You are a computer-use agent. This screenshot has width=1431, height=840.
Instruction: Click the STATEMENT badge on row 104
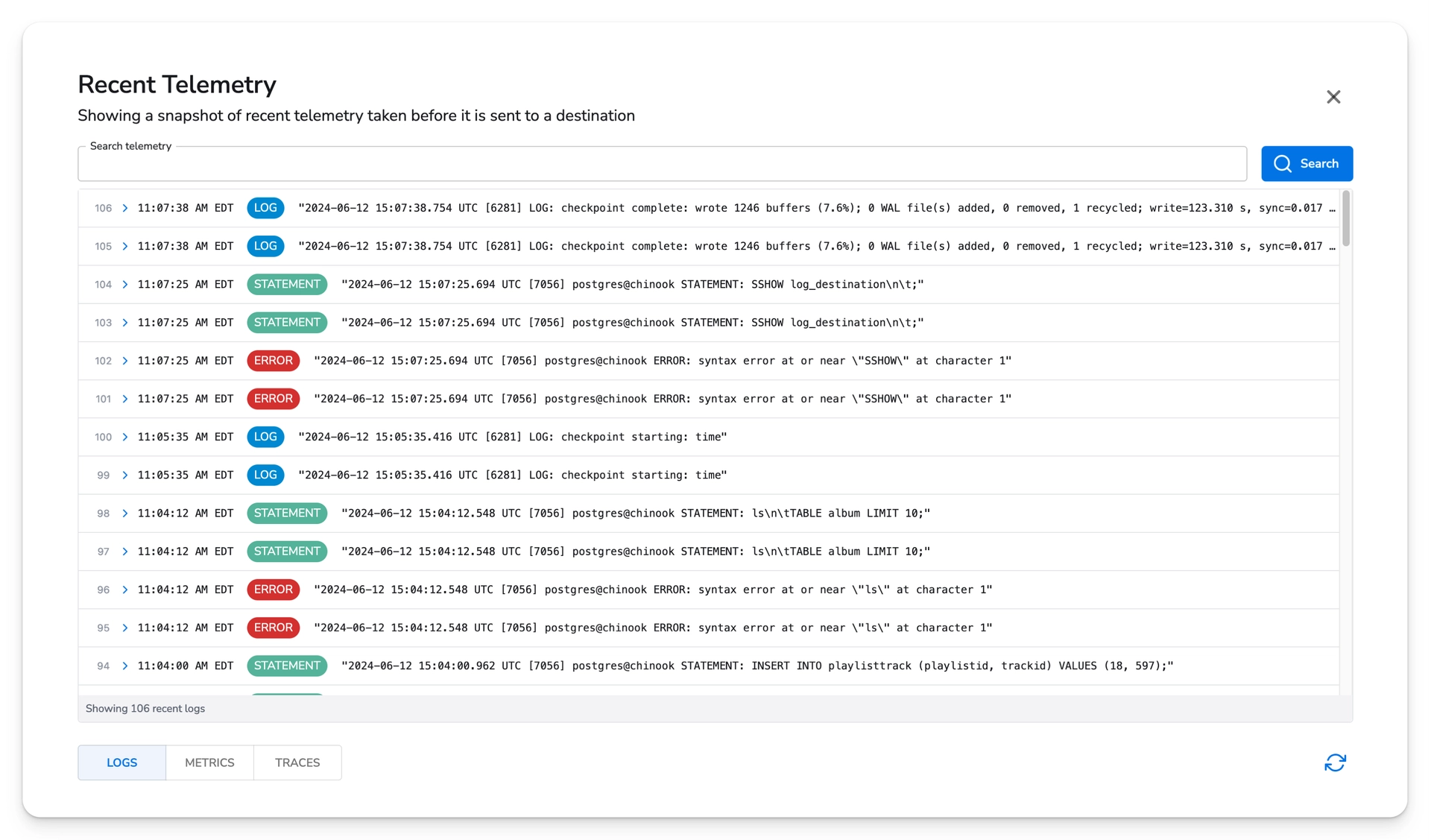click(x=286, y=284)
